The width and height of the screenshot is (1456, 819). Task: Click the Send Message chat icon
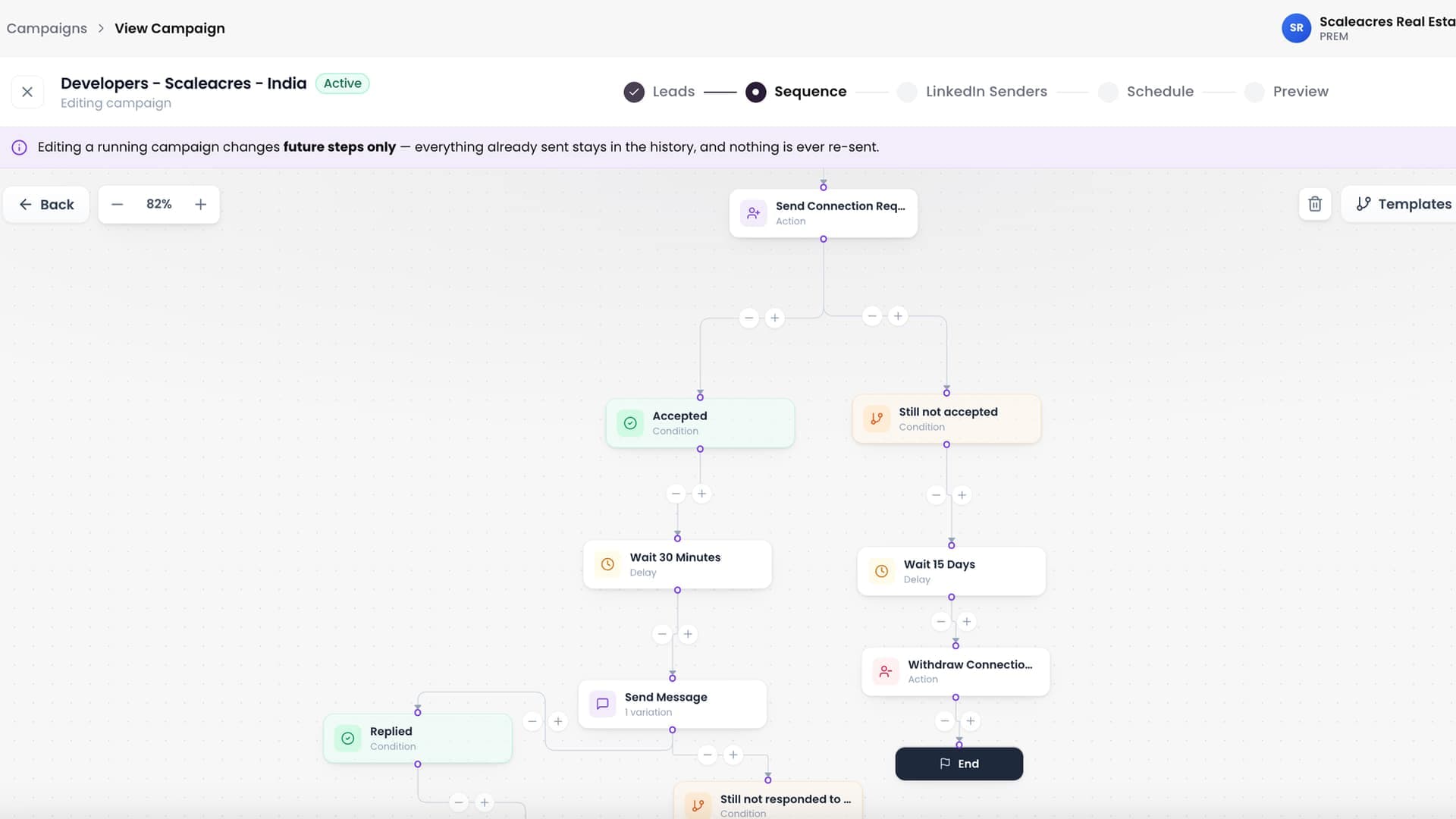point(603,704)
